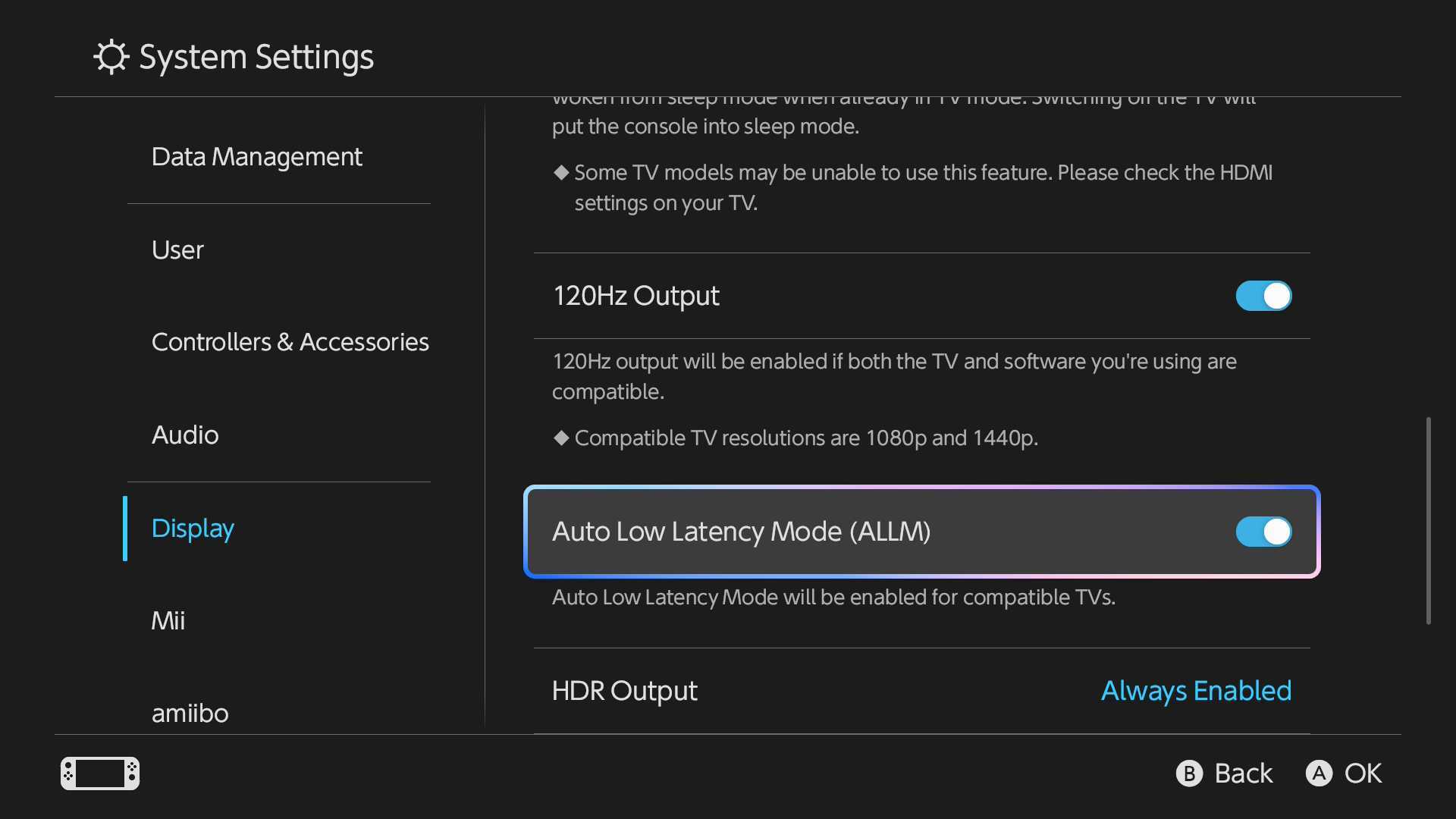Screen dimensions: 1456x819
Task: Open the Audio settings section
Action: [185, 435]
